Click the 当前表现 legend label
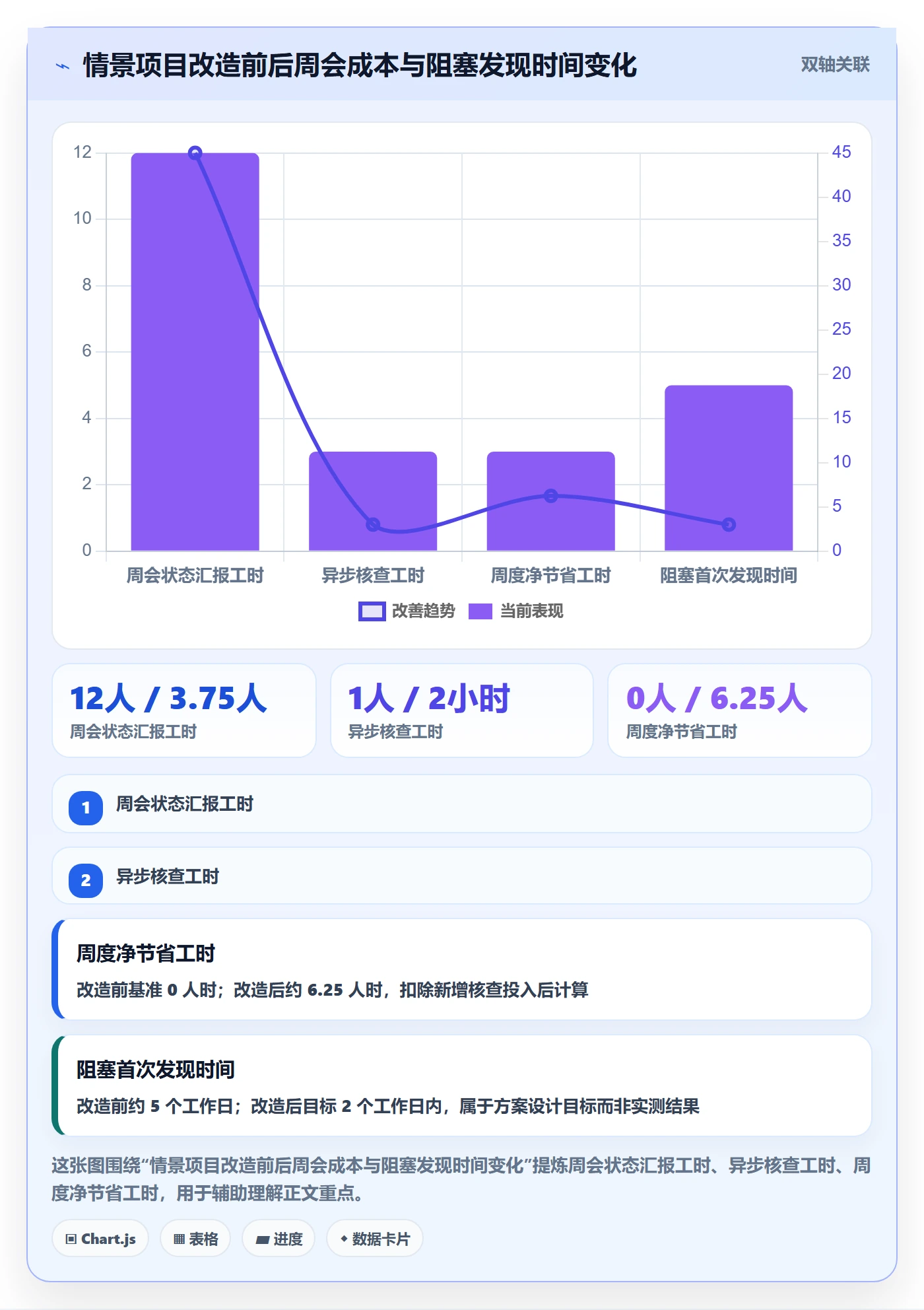Screen dimensions: 924x1310 tap(531, 611)
